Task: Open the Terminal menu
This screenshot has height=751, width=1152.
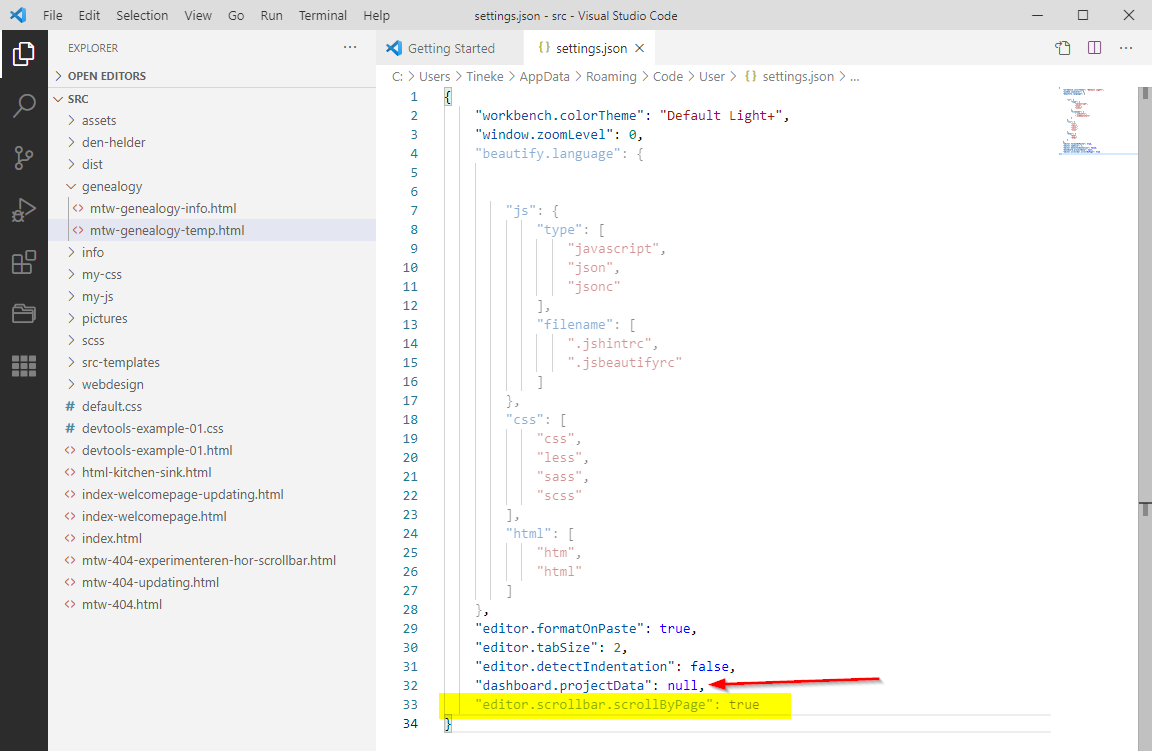Action: click(323, 15)
